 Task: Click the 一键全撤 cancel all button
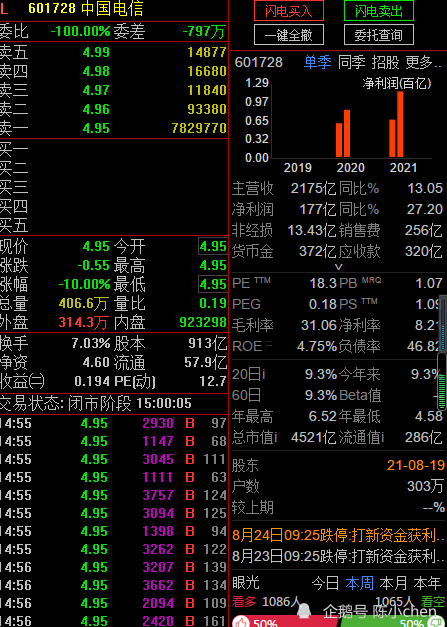tap(289, 35)
